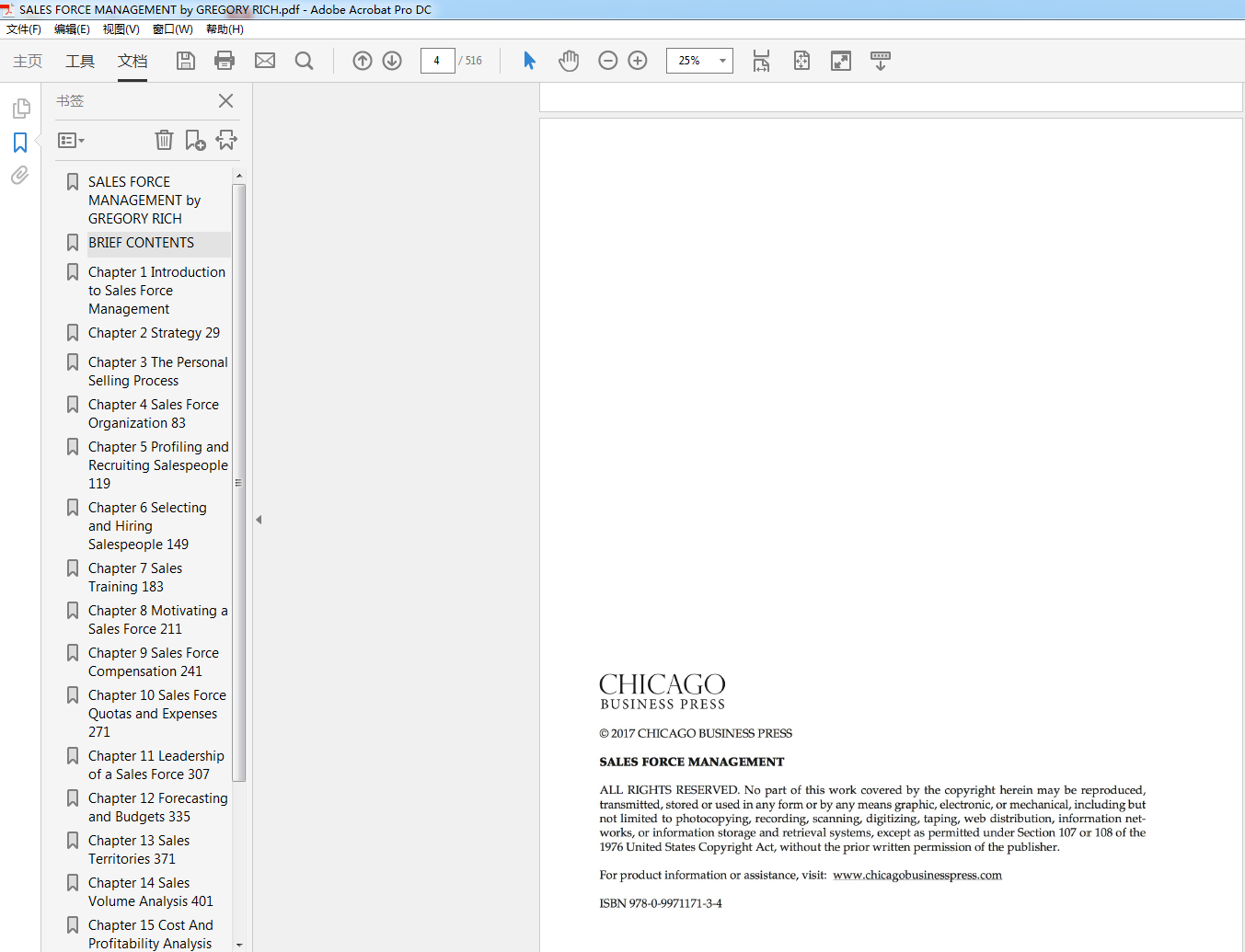Click the Find text magnifier icon

point(304,61)
